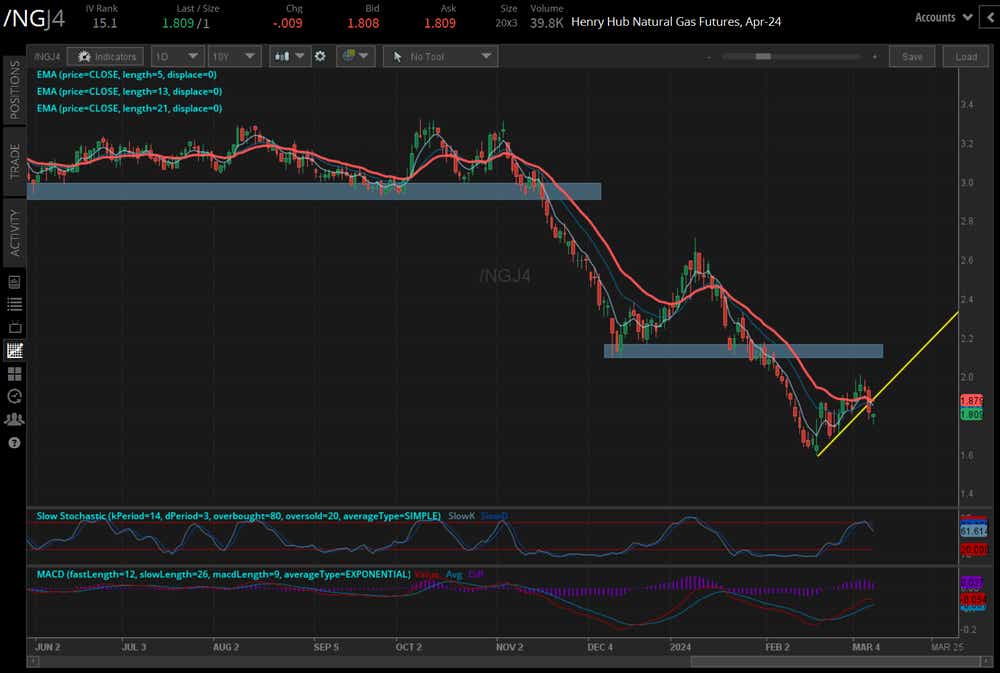This screenshot has height=673, width=1000.
Task: Open the Indicators panel
Action: [x=105, y=57]
